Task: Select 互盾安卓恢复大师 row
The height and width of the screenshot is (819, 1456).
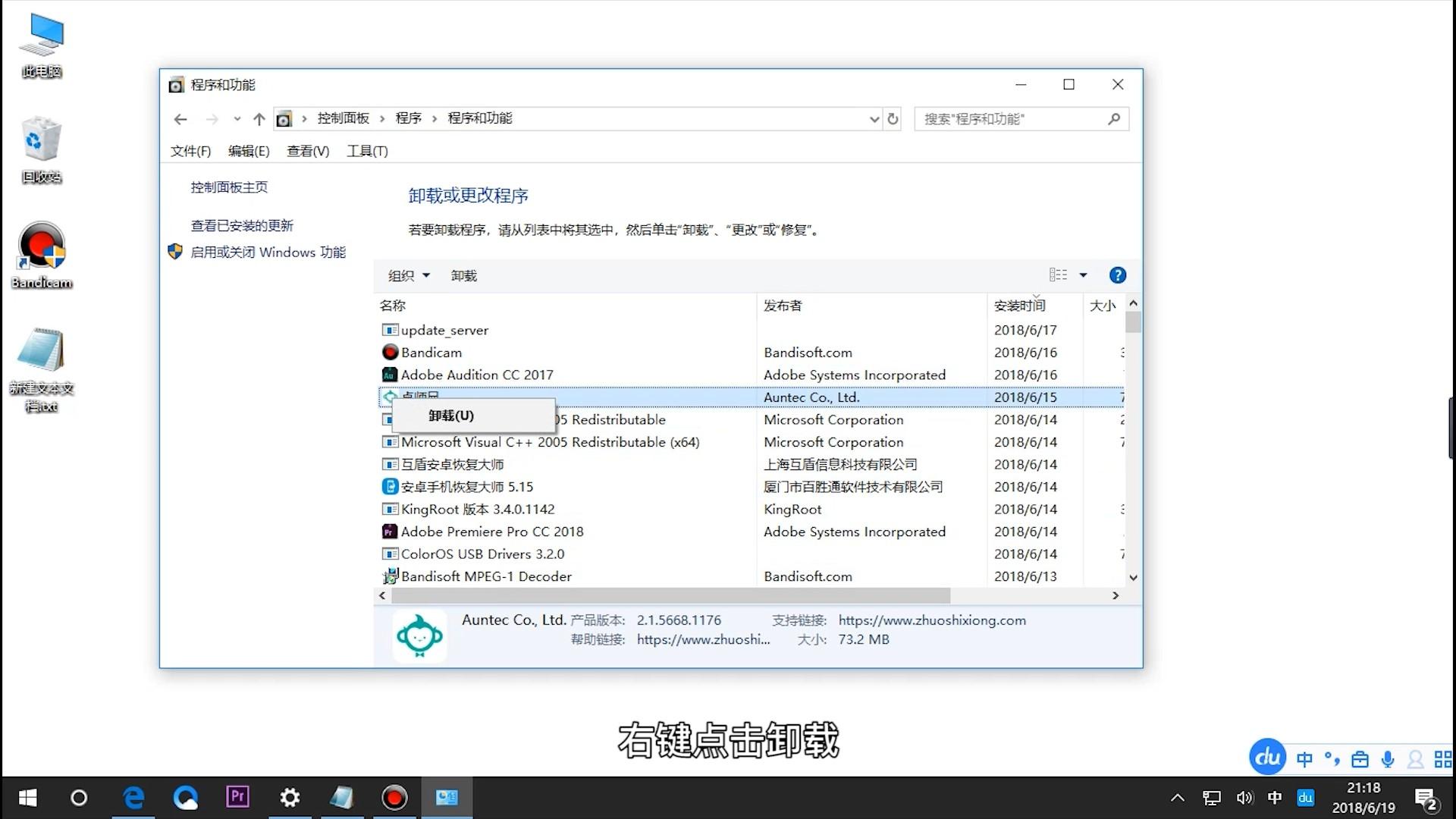Action: pos(751,465)
